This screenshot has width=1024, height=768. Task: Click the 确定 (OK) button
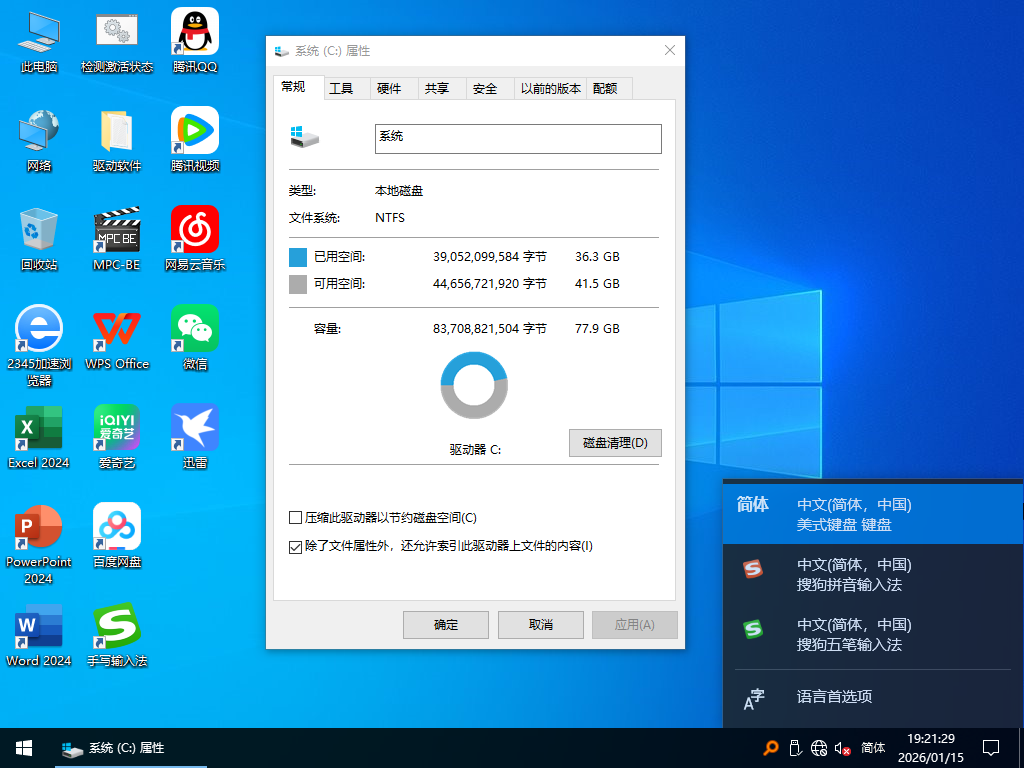coord(446,625)
